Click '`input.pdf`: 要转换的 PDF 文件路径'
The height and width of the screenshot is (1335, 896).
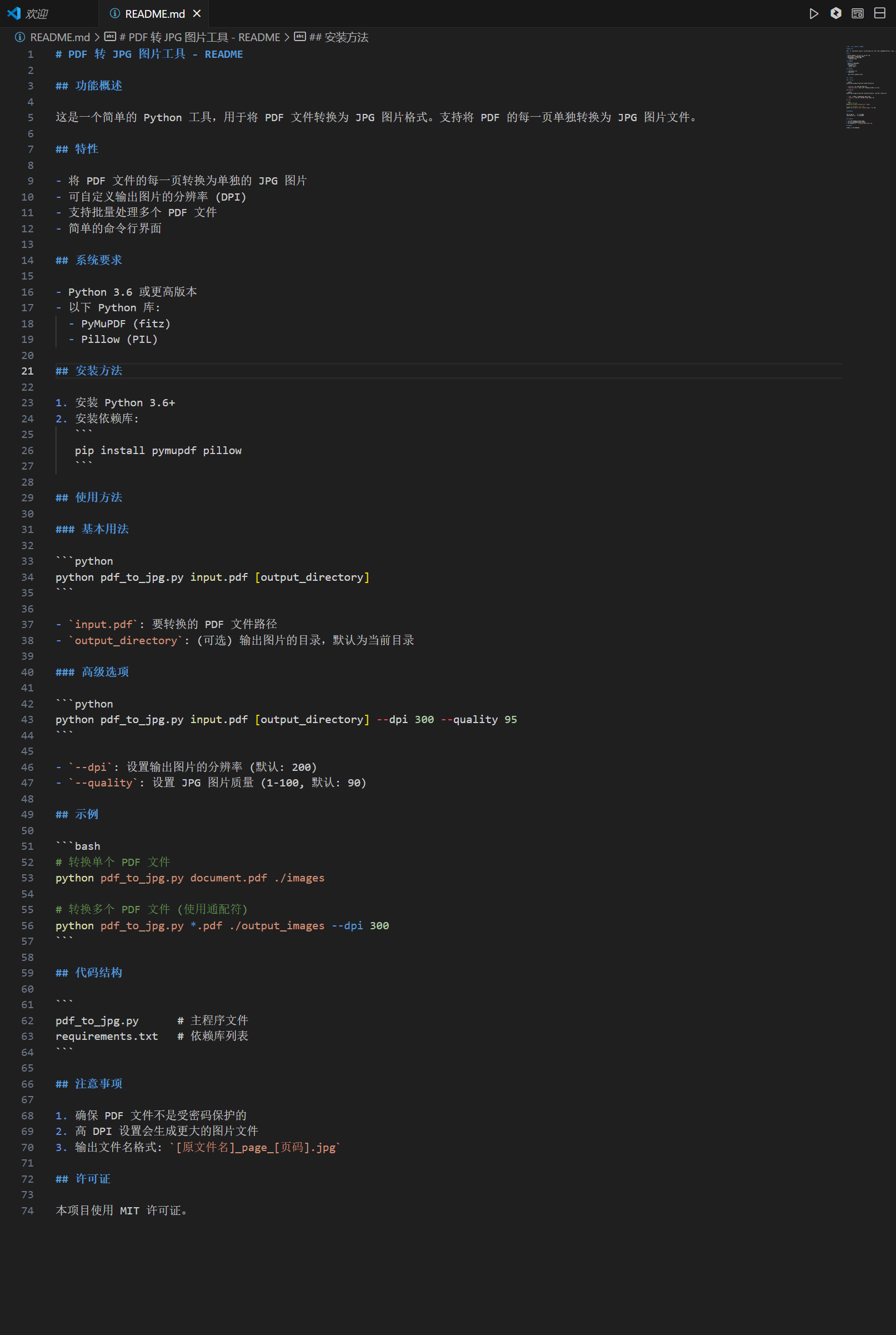point(173,624)
